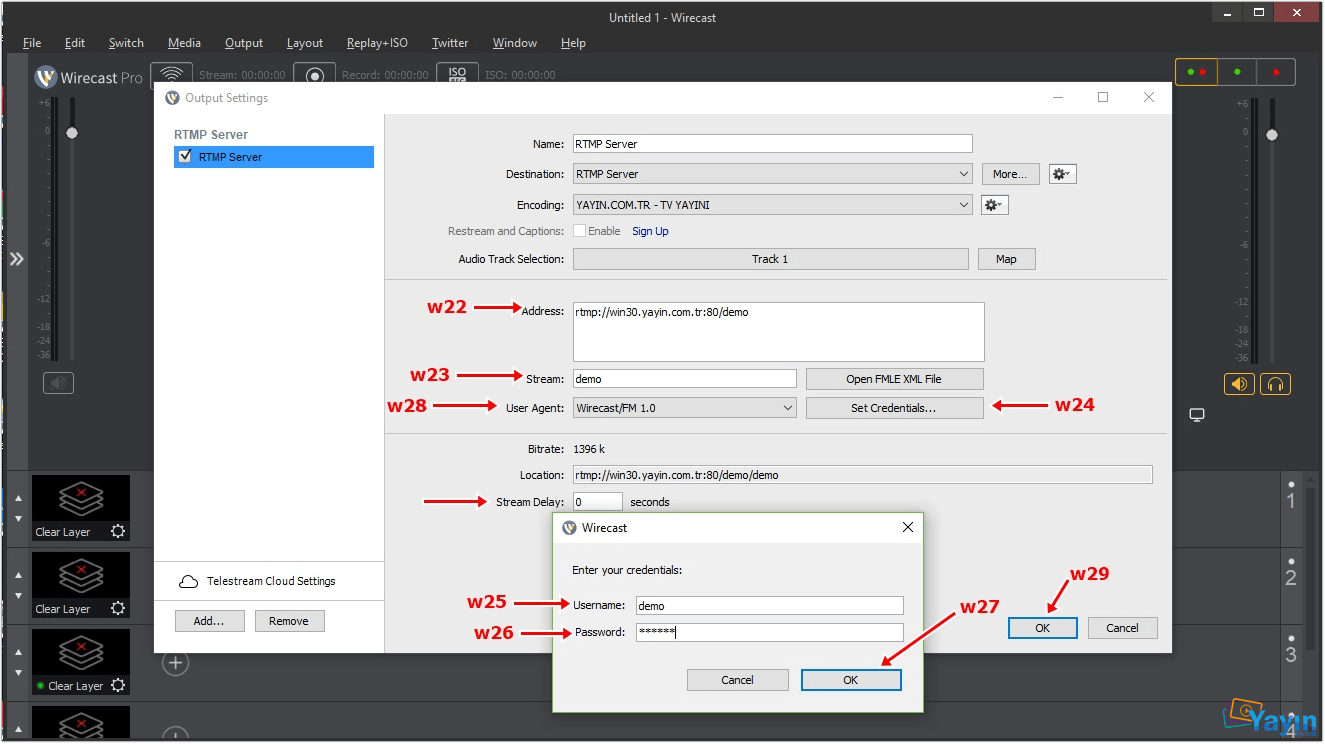This screenshot has width=1325, height=744.
Task: Toggle the headphones monitor icon
Action: pyautogui.click(x=1275, y=384)
